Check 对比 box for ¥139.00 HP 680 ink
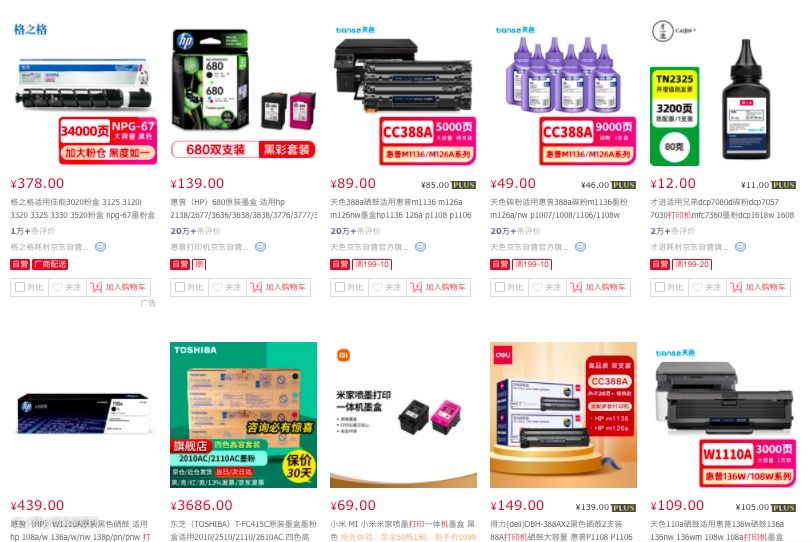 (180, 287)
